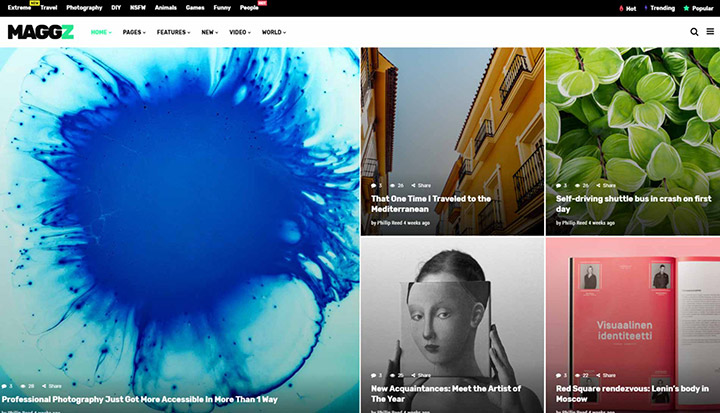Open 'Self-driving shuttle bus in crash' headline
The height and width of the screenshot is (413, 720).
click(x=634, y=204)
